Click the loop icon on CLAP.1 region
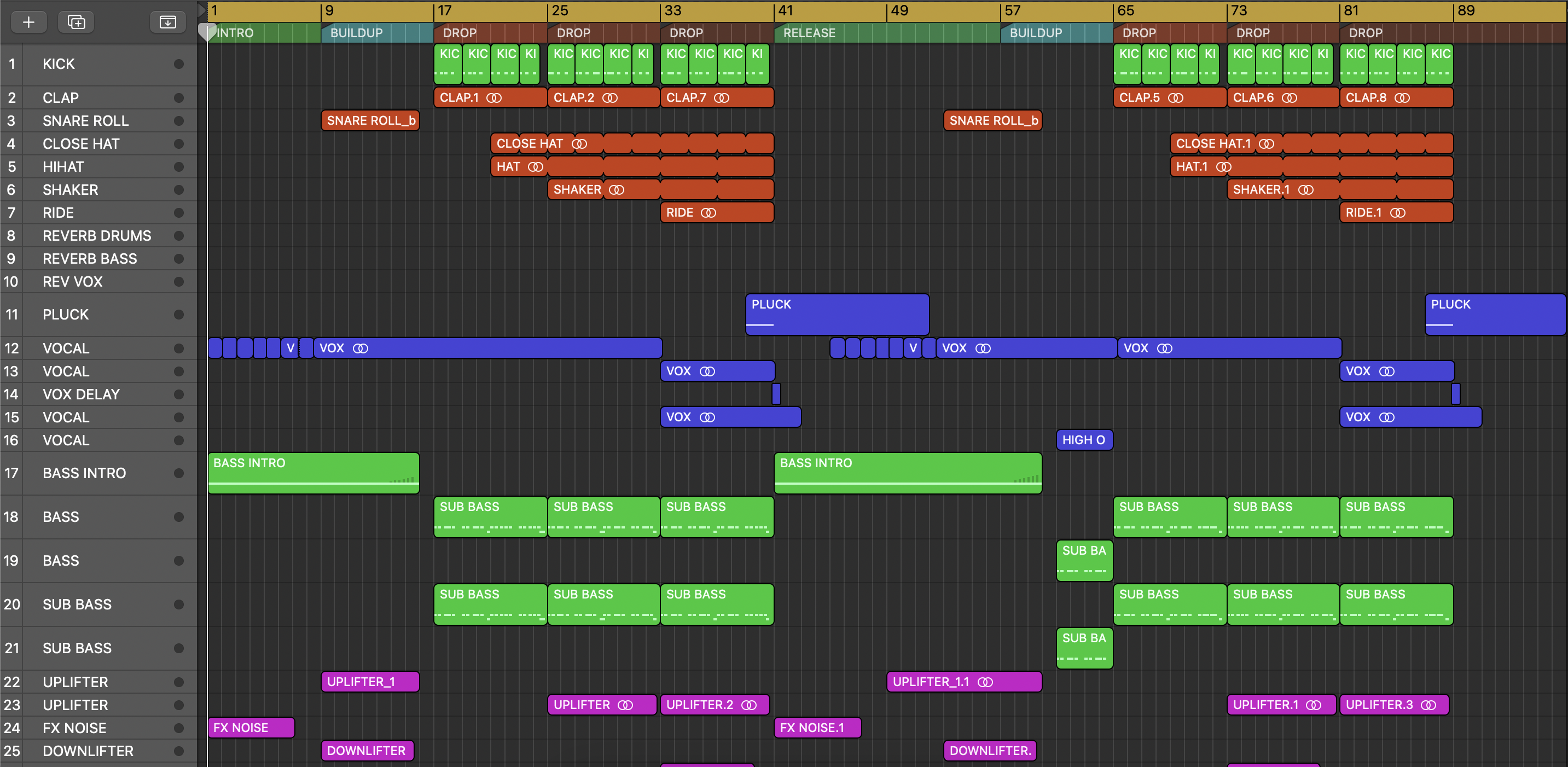This screenshot has height=767, width=1568. [x=493, y=98]
